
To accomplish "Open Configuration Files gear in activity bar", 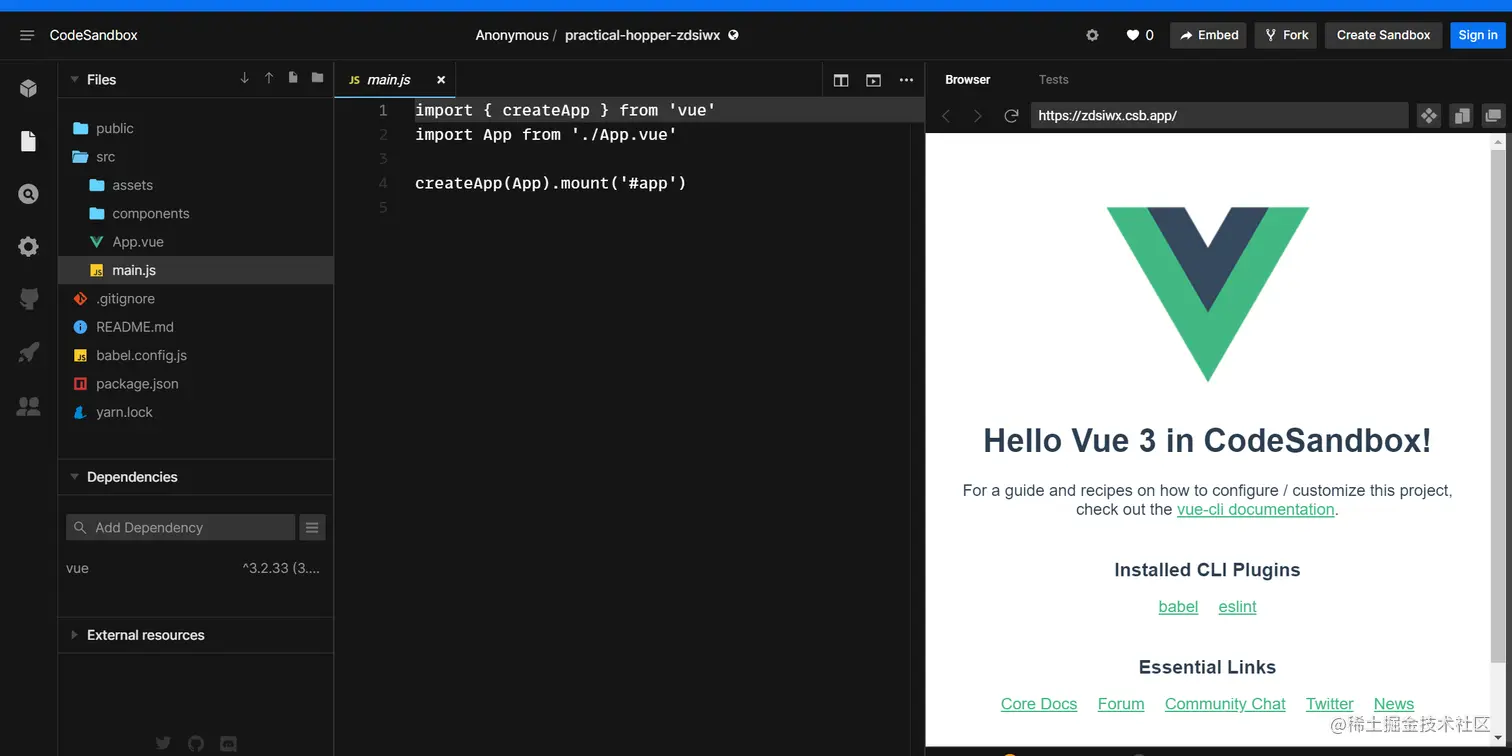I will 28,246.
